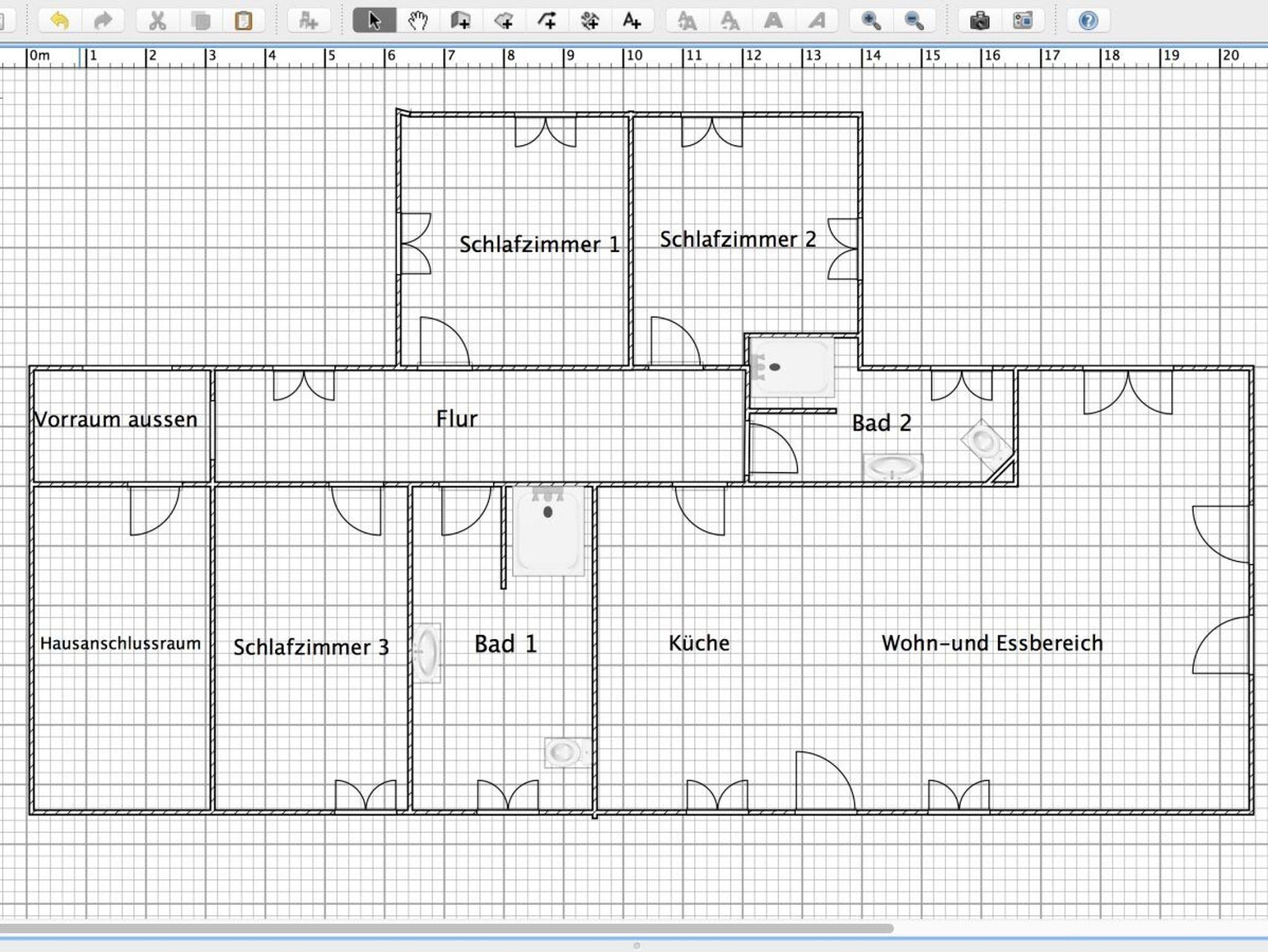Select the Add text labels tool

[x=632, y=21]
